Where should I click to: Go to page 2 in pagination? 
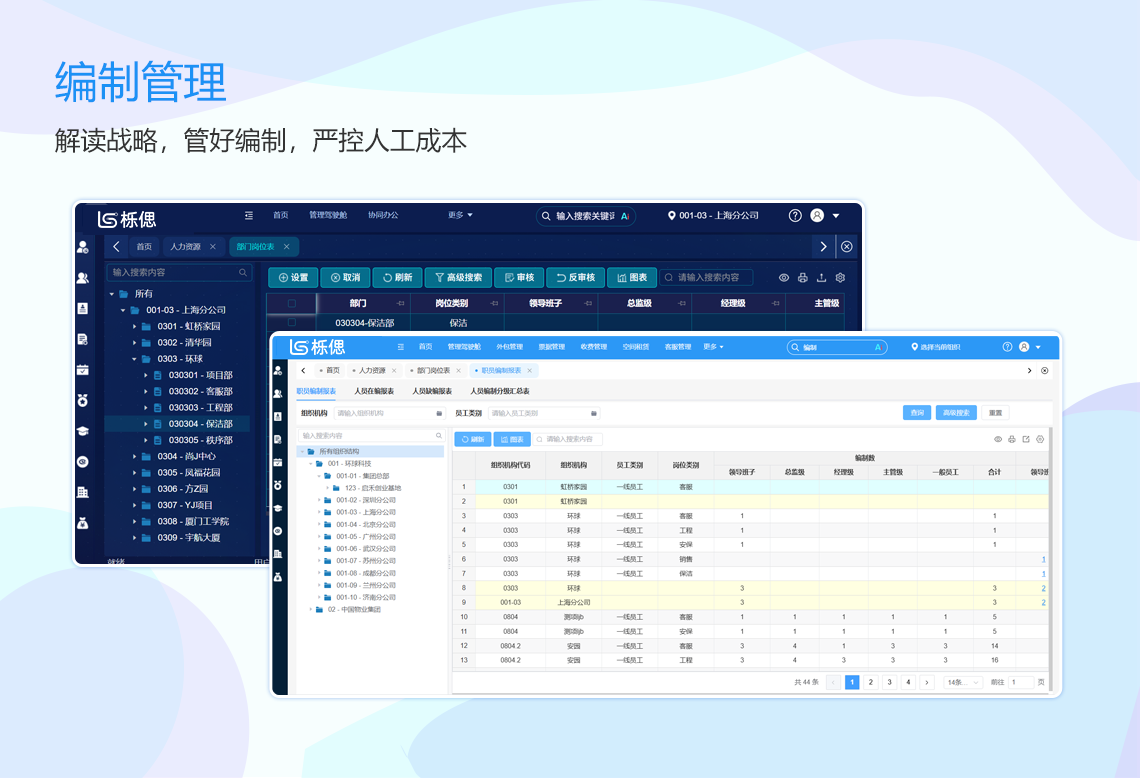[x=871, y=682]
